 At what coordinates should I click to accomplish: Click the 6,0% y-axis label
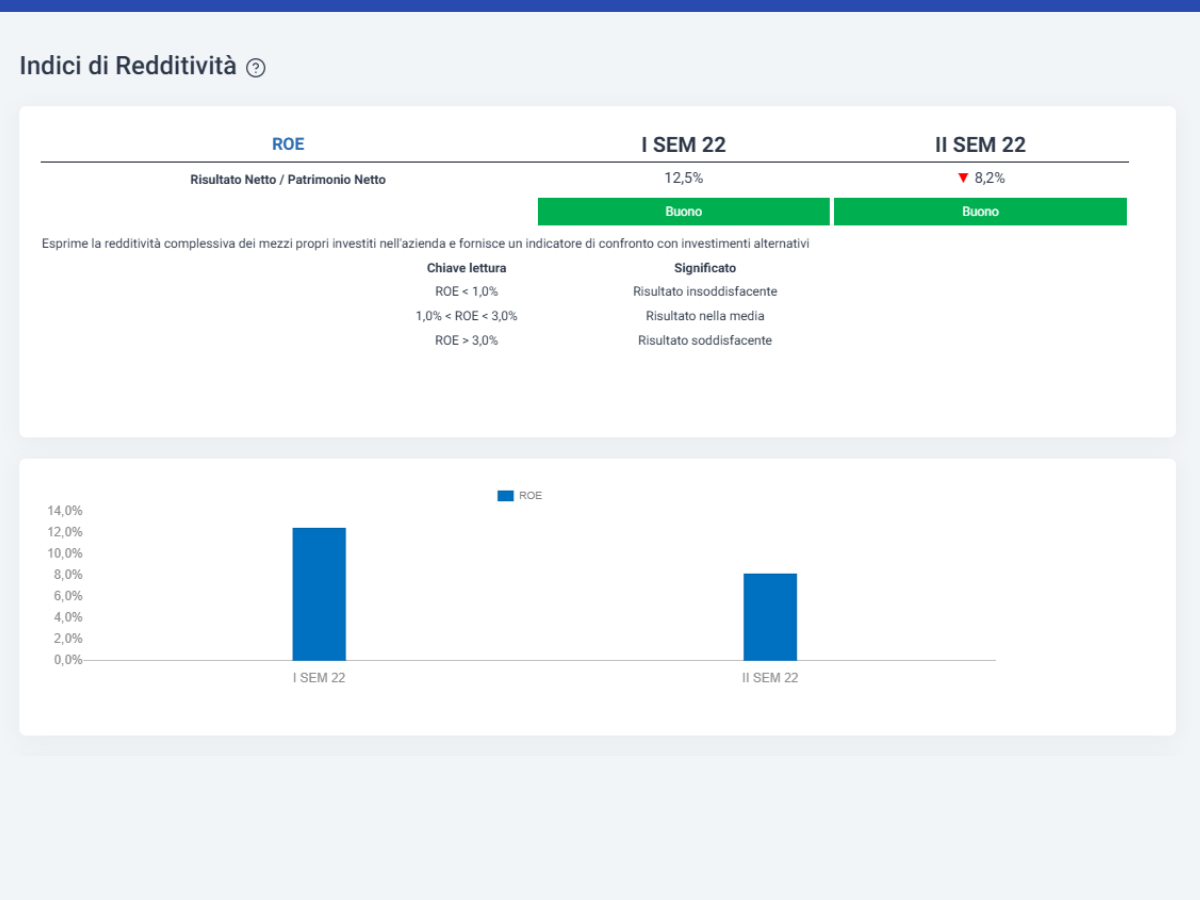(68, 596)
